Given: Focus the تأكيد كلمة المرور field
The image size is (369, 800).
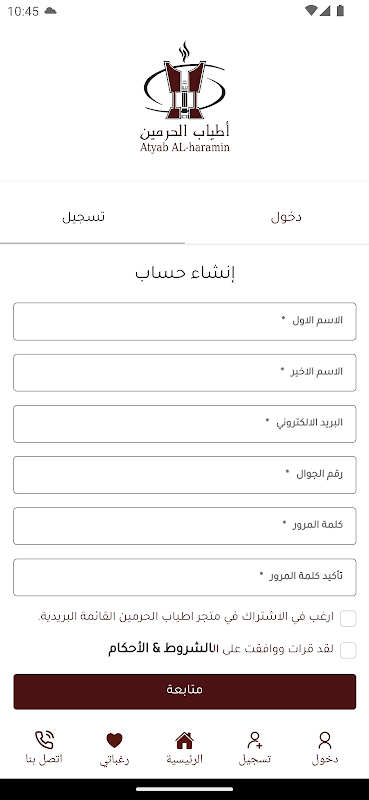Looking at the screenshot, I should pos(185,577).
